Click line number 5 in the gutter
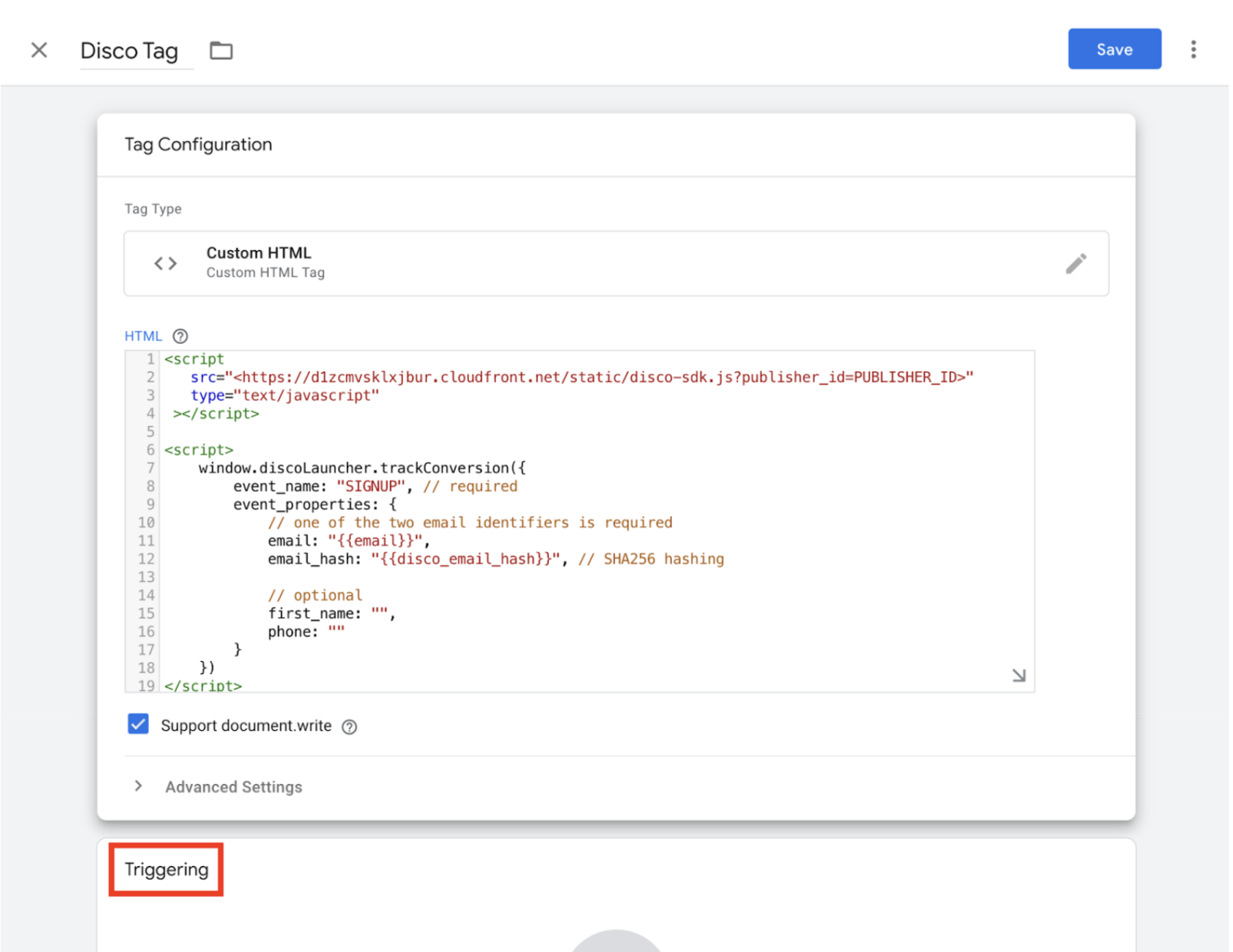Screen dimensions: 1233x952 point(150,431)
